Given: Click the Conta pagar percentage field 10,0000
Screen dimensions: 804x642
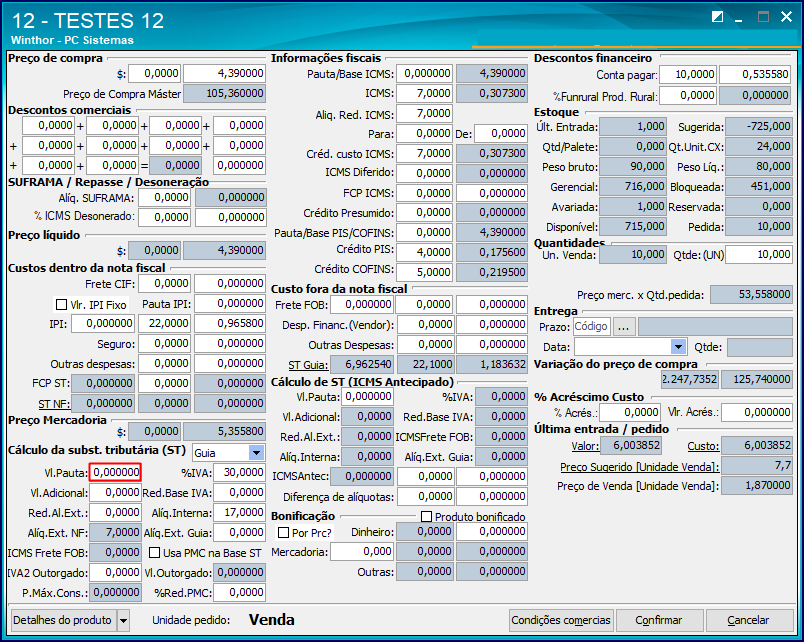Looking at the screenshot, I should [688, 74].
